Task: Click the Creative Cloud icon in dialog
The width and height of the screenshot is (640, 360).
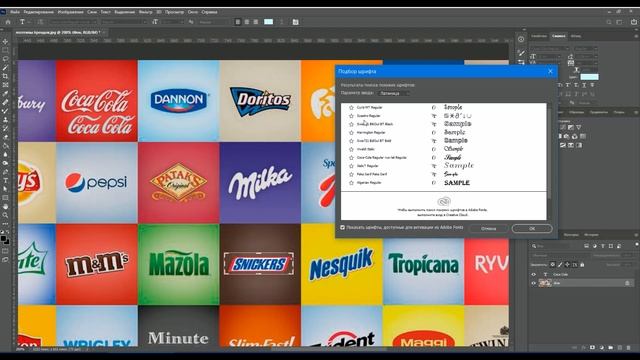Action: 444,201
